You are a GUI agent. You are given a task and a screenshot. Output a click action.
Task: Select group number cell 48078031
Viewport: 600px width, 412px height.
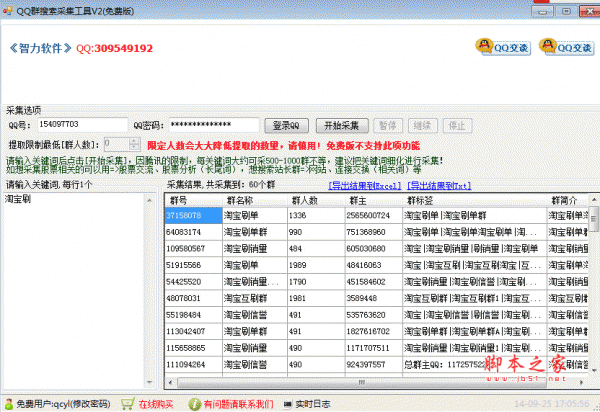pyautogui.click(x=194, y=298)
